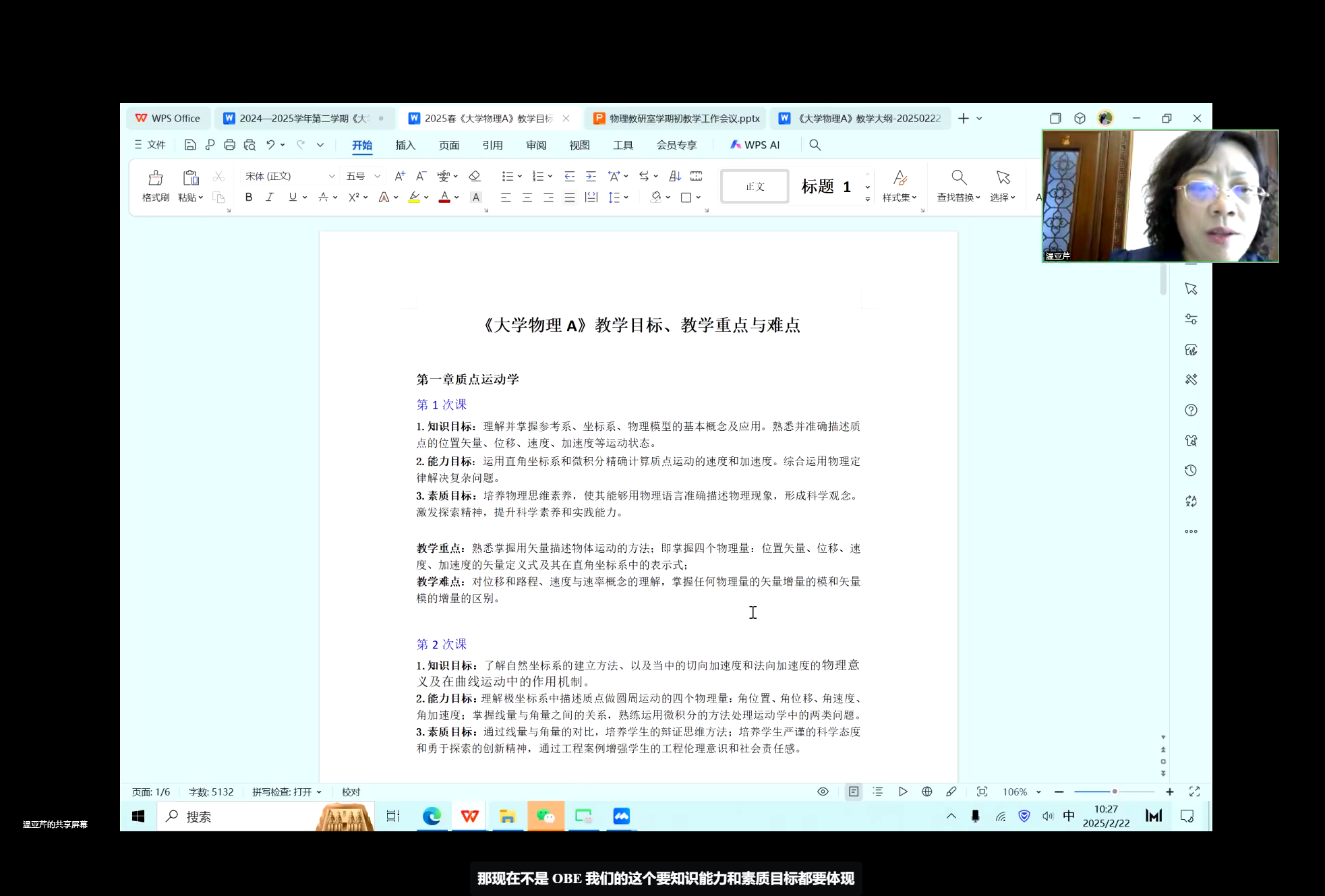
Task: Click the clear formatting eraser icon
Action: pyautogui.click(x=475, y=176)
